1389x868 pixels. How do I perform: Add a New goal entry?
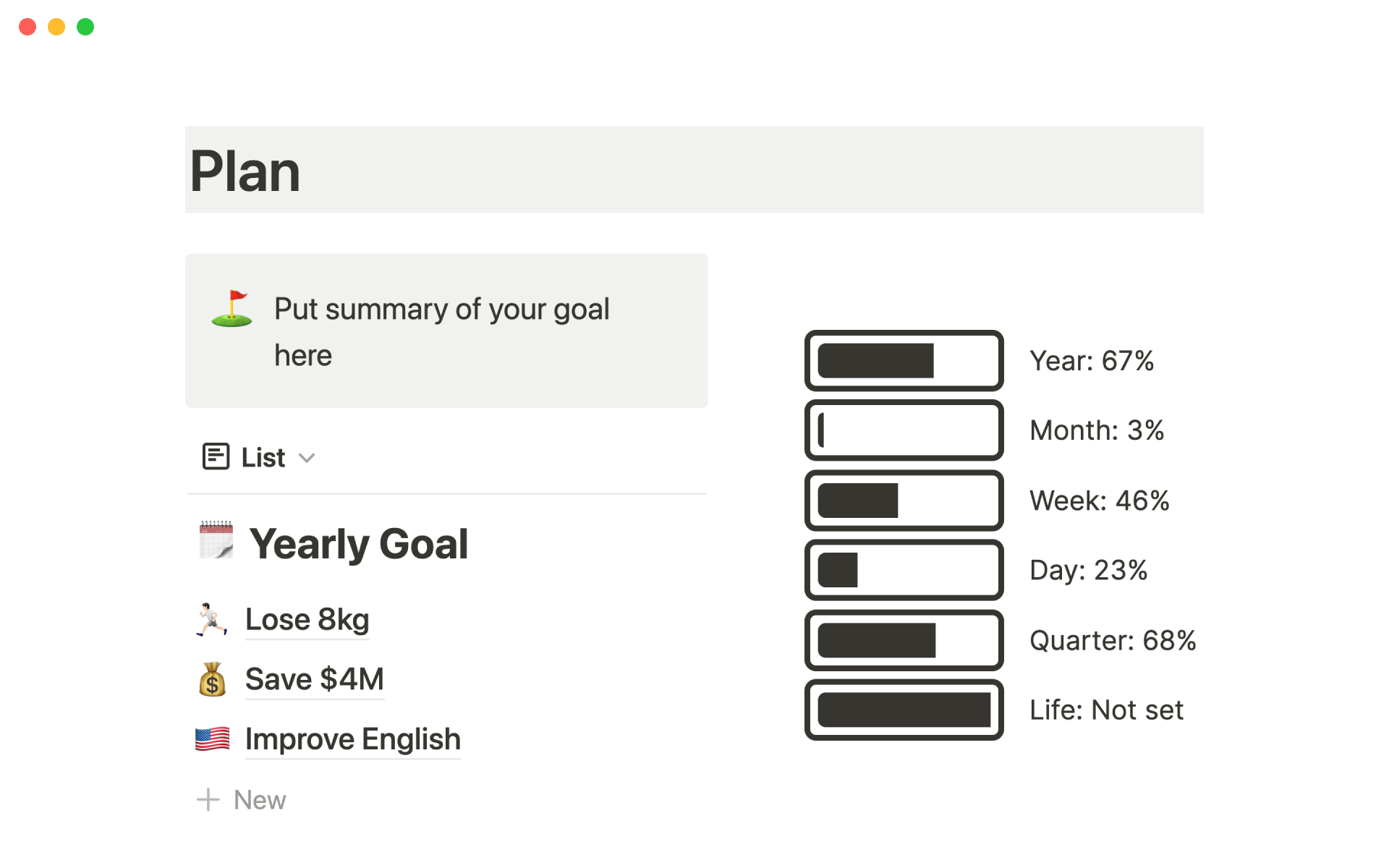[x=260, y=800]
